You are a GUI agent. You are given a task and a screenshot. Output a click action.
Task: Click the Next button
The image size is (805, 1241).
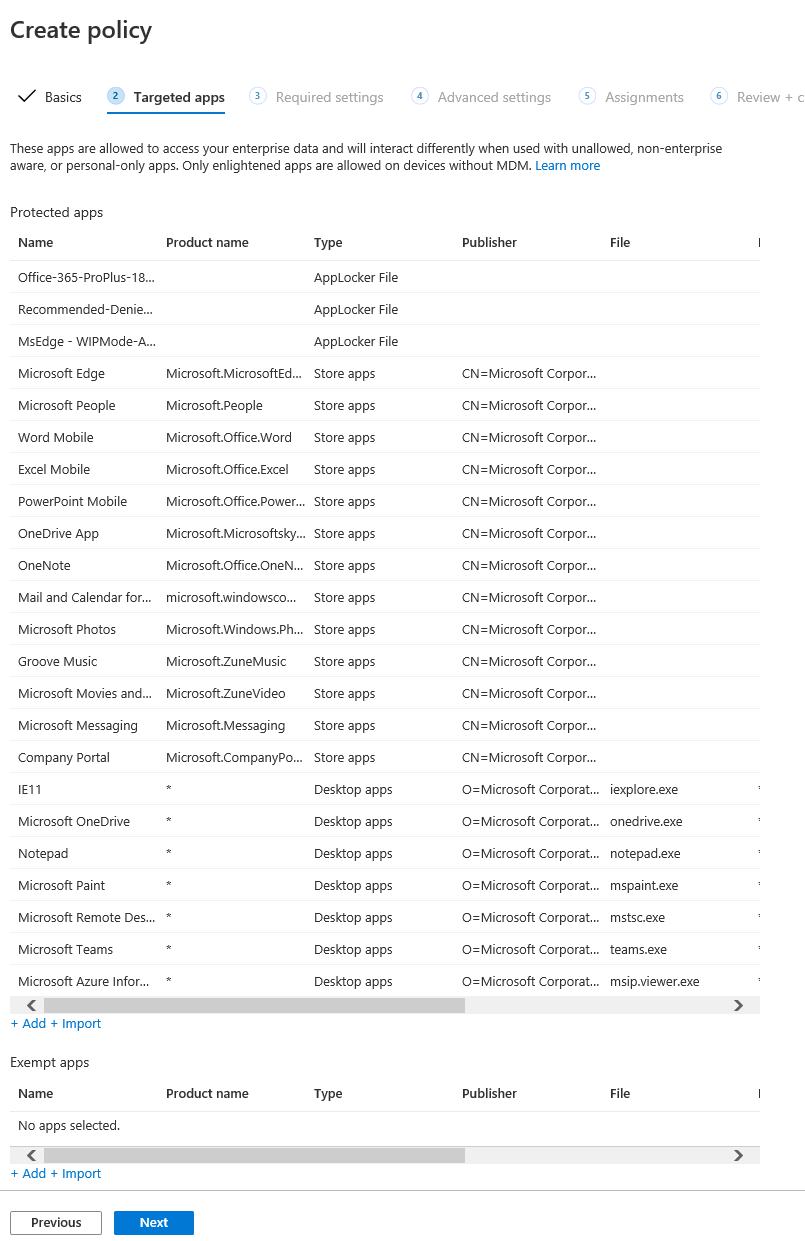click(153, 1222)
